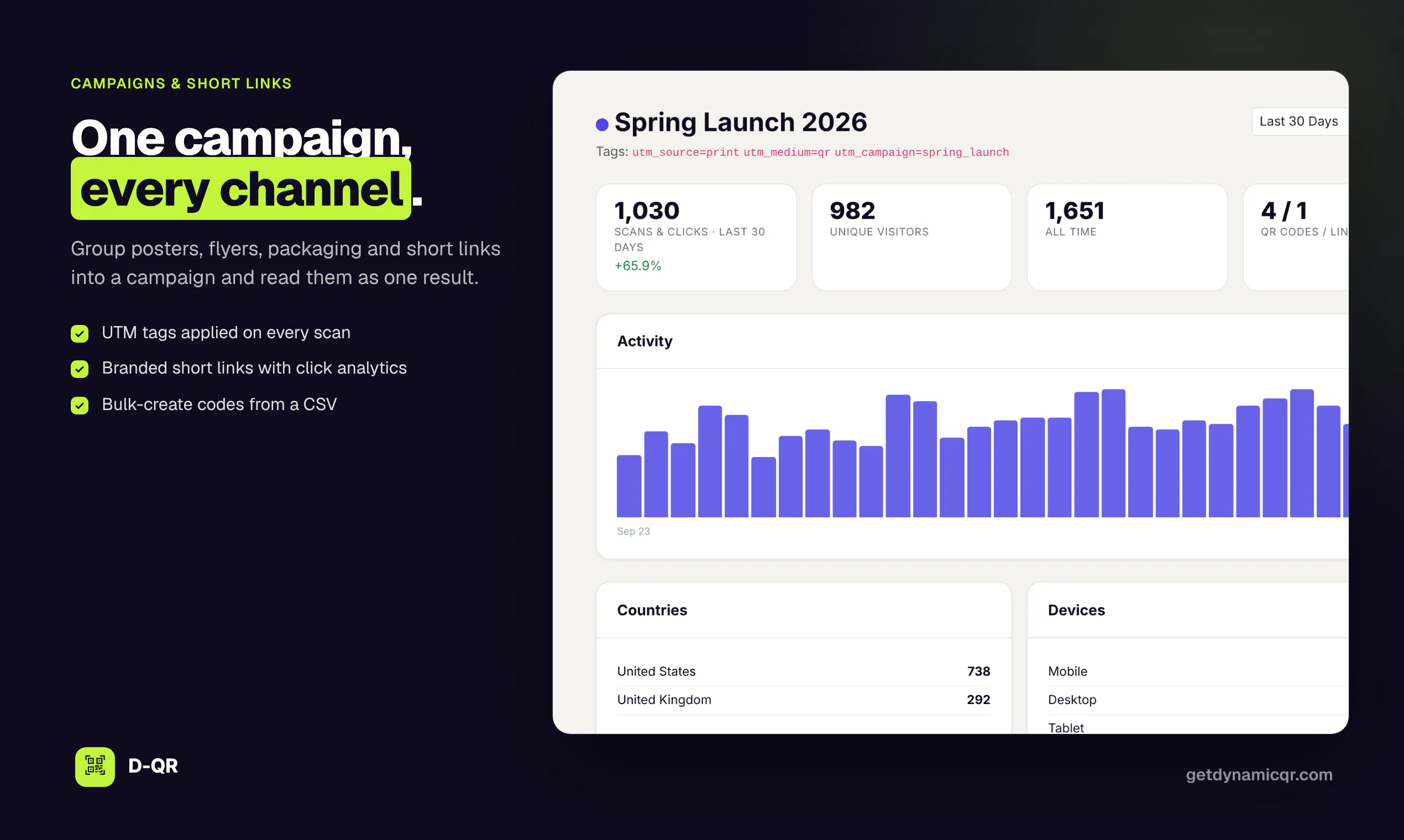1404x840 pixels.
Task: Click the Countries panel heading
Action: pos(652,610)
